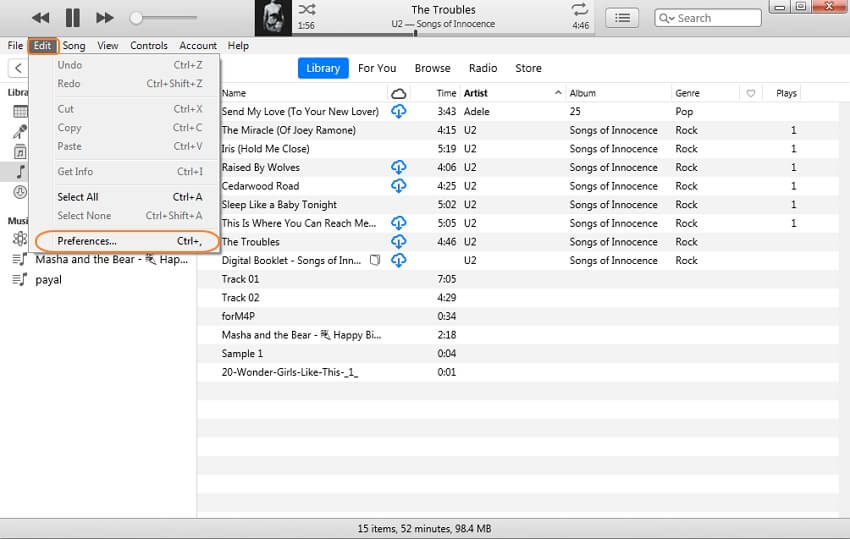850x539 pixels.
Task: Open the Controls menu
Action: 149,46
